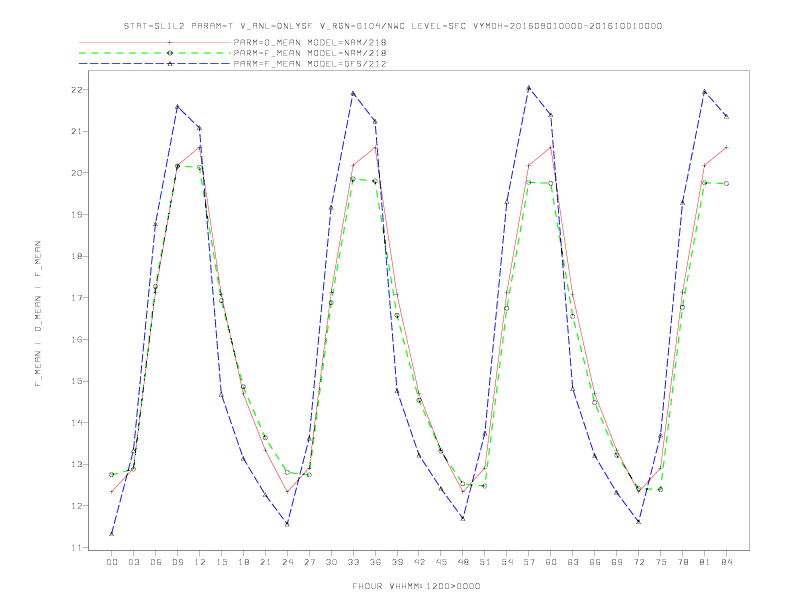Click blue GFS triangle marker at hour 57 peak
The image size is (792, 612).
(529, 88)
